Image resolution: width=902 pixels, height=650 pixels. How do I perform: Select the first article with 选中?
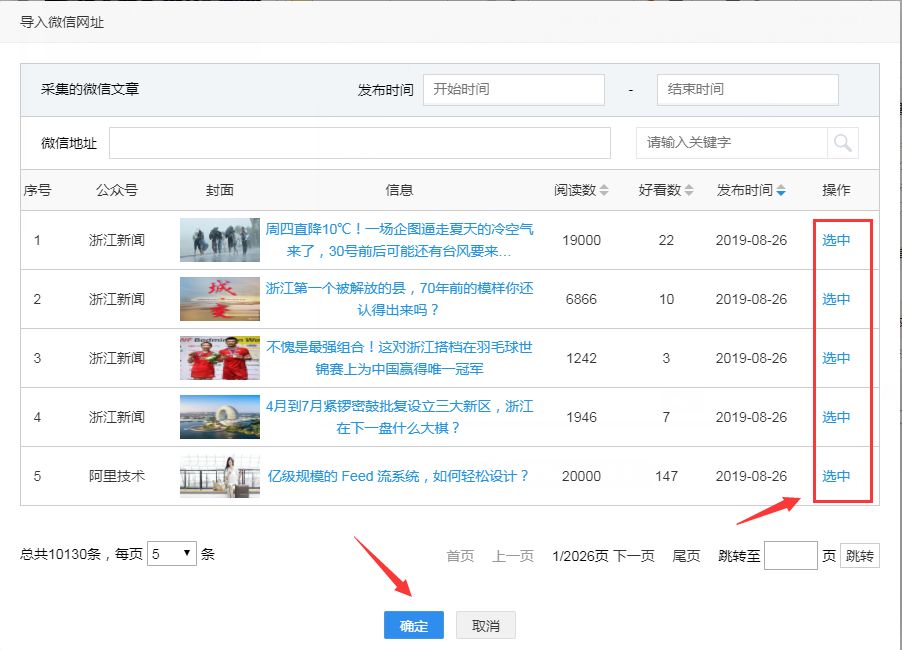(836, 240)
